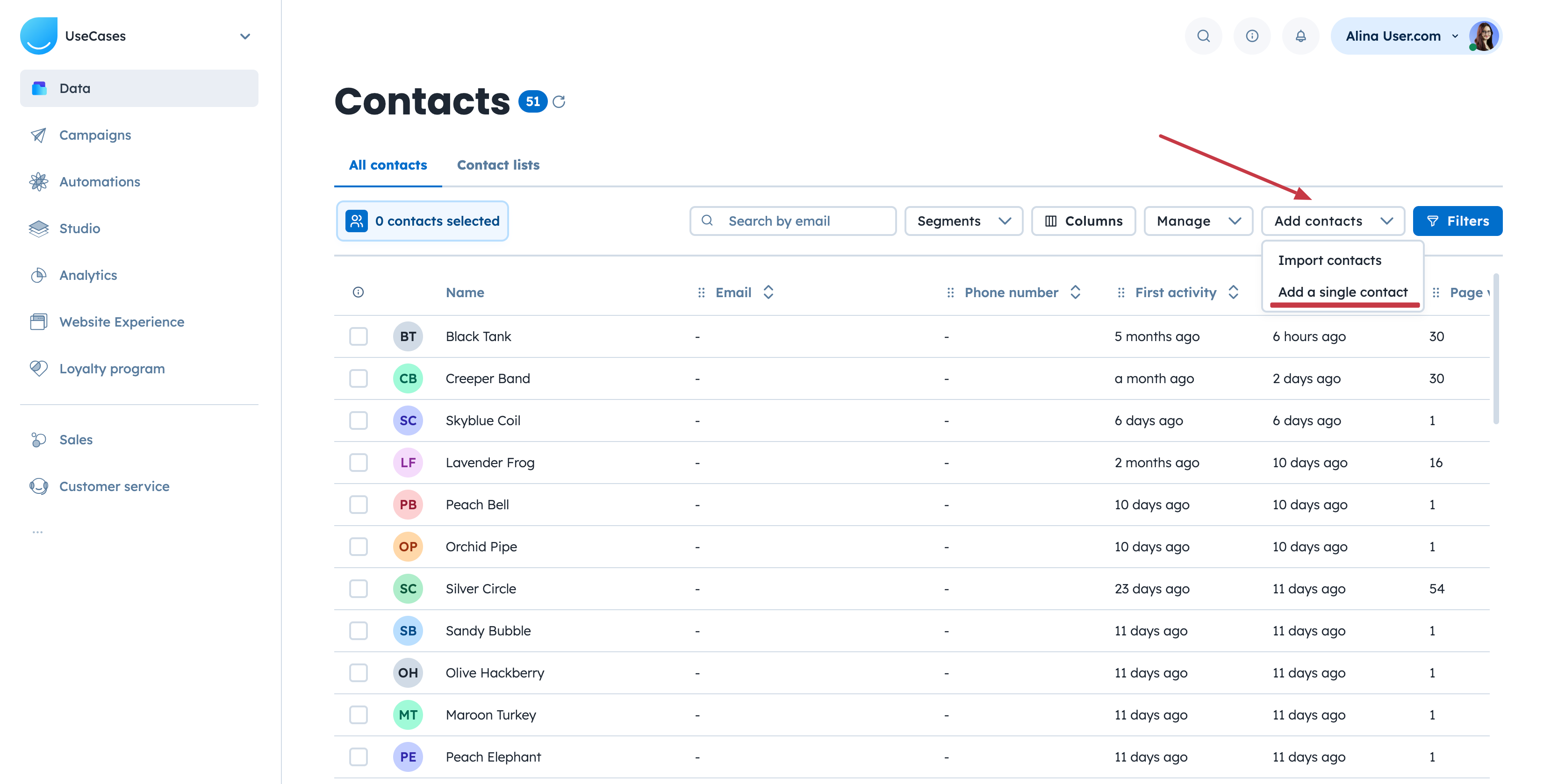Open the Manage dropdown menu
Screen dimensions: 1558x784
click(1198, 221)
